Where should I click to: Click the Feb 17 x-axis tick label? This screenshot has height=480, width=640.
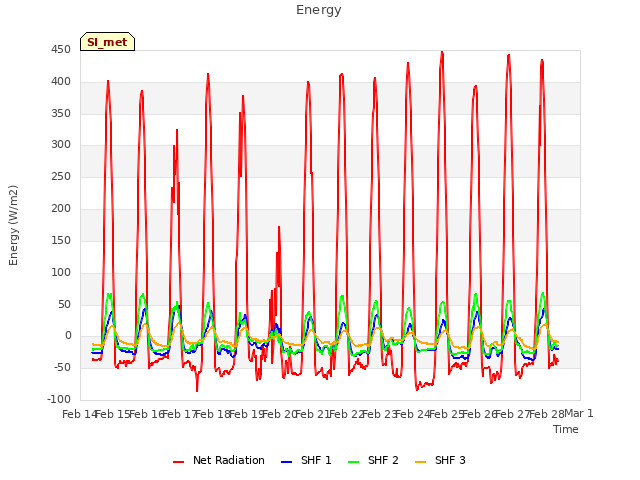point(180,414)
